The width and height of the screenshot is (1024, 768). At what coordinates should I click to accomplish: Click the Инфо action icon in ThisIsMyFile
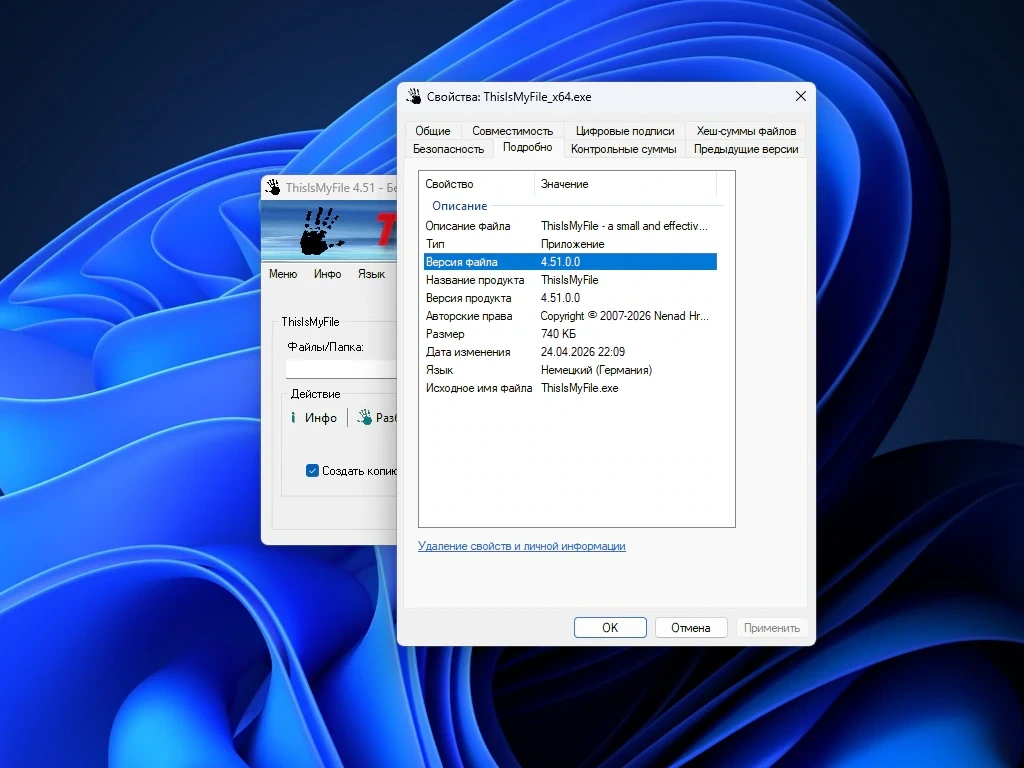293,417
